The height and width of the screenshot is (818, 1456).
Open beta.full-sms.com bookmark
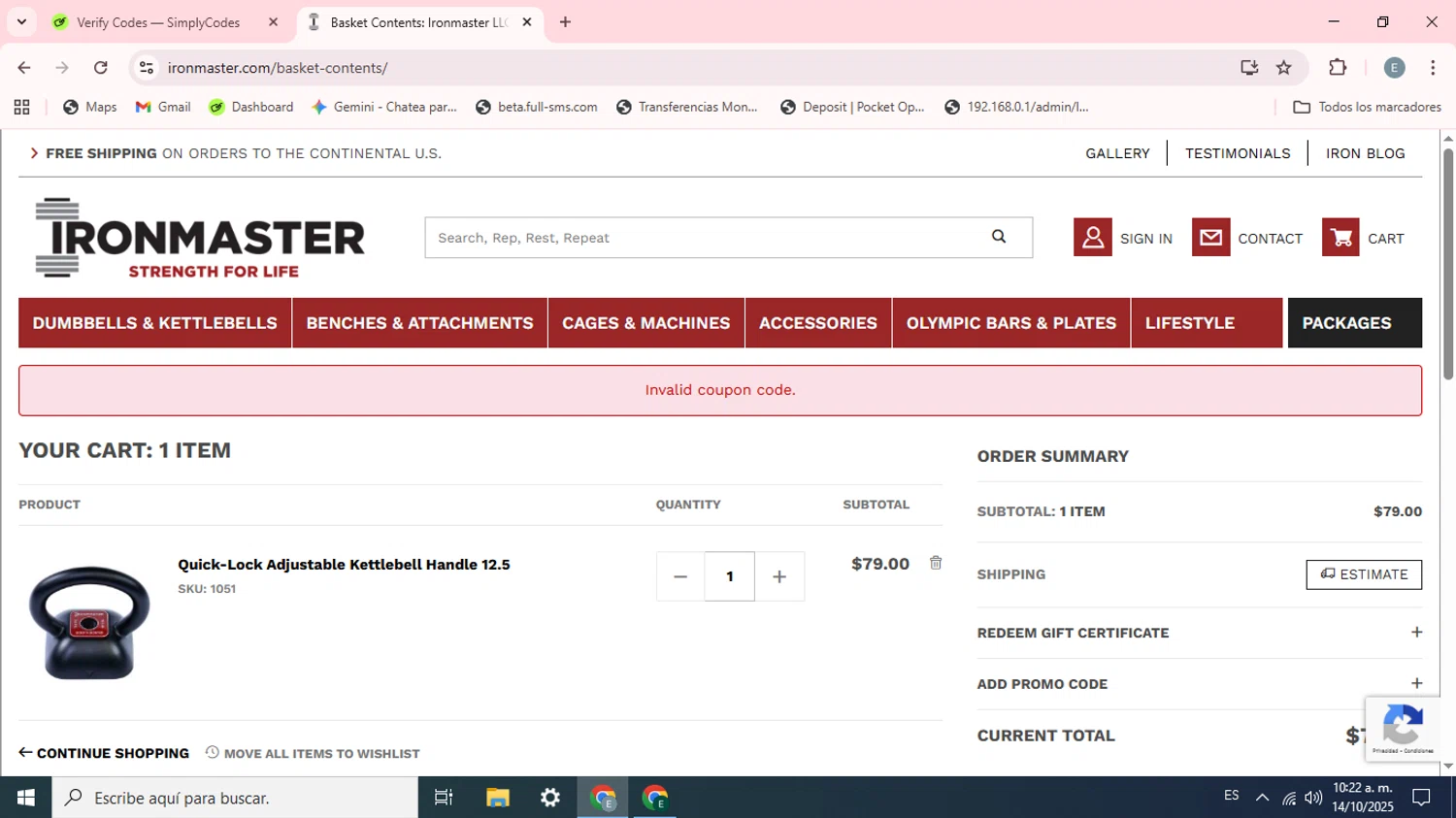(x=536, y=107)
